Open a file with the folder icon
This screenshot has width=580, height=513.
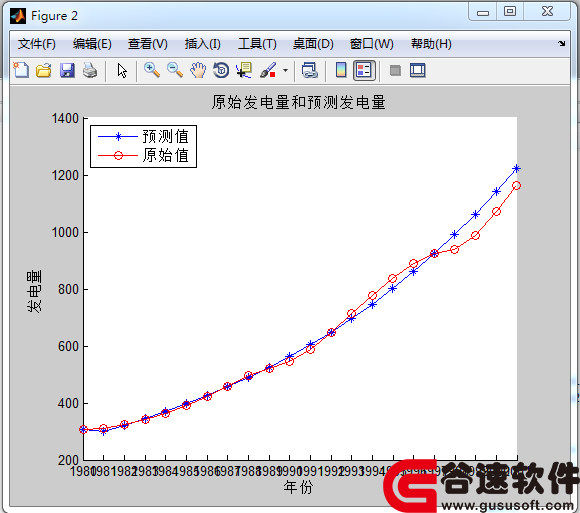[44, 70]
